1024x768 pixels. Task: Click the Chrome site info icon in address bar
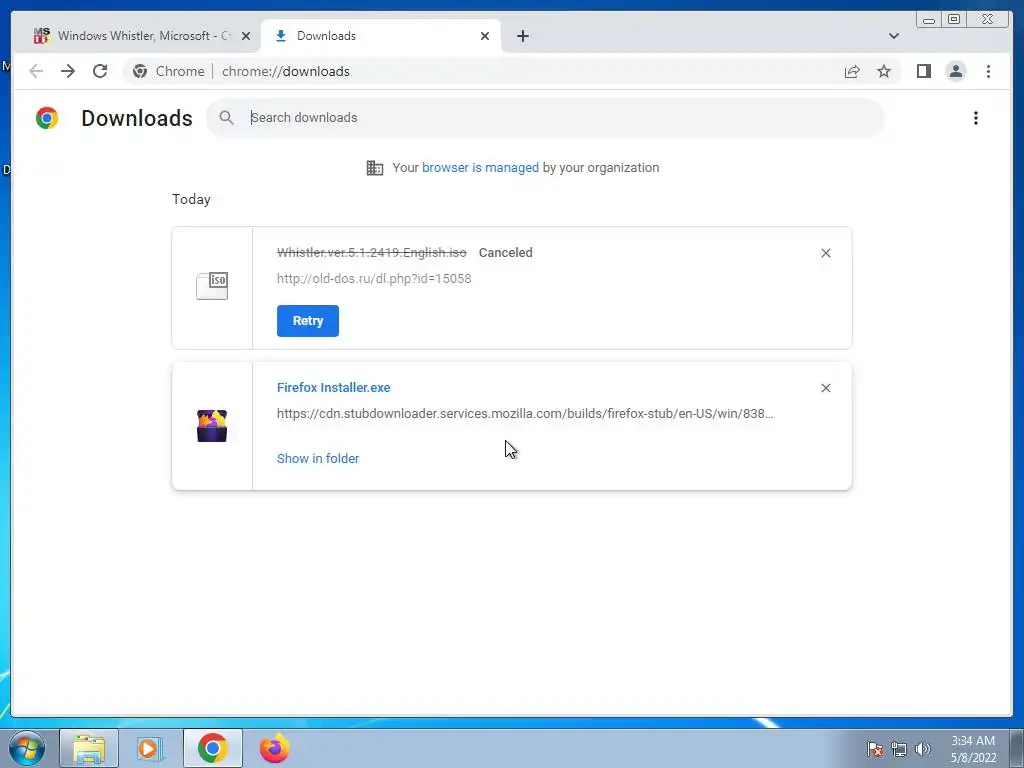[140, 71]
